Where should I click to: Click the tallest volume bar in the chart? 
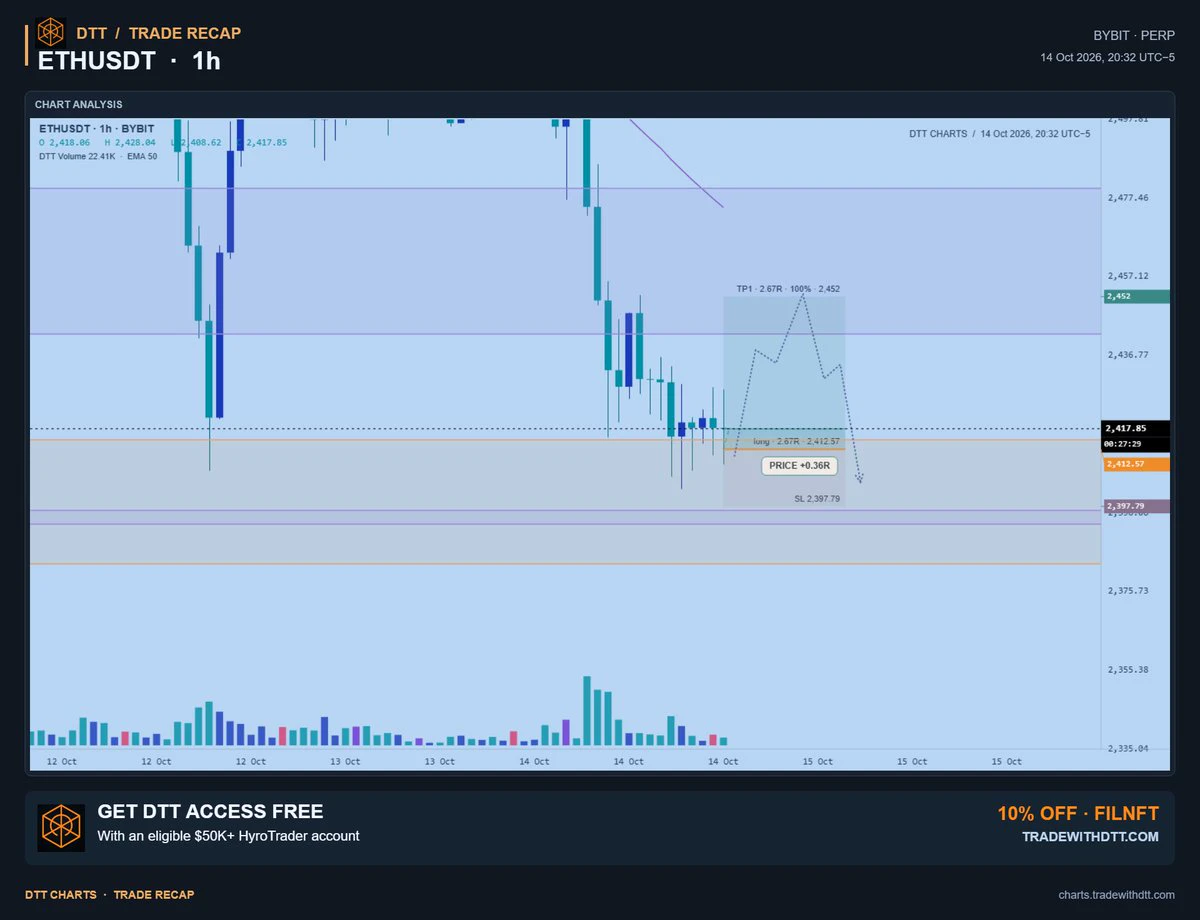[x=587, y=711]
